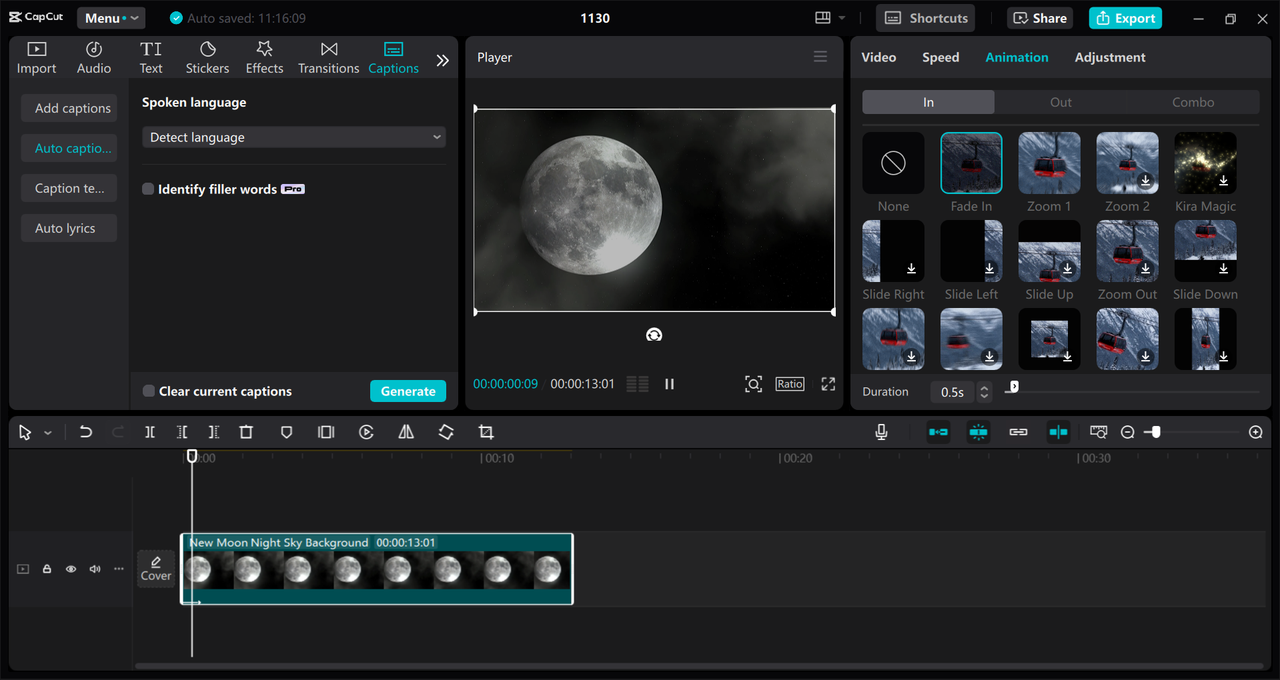Add a marker with the shield icon
1280x680 pixels.
point(286,432)
